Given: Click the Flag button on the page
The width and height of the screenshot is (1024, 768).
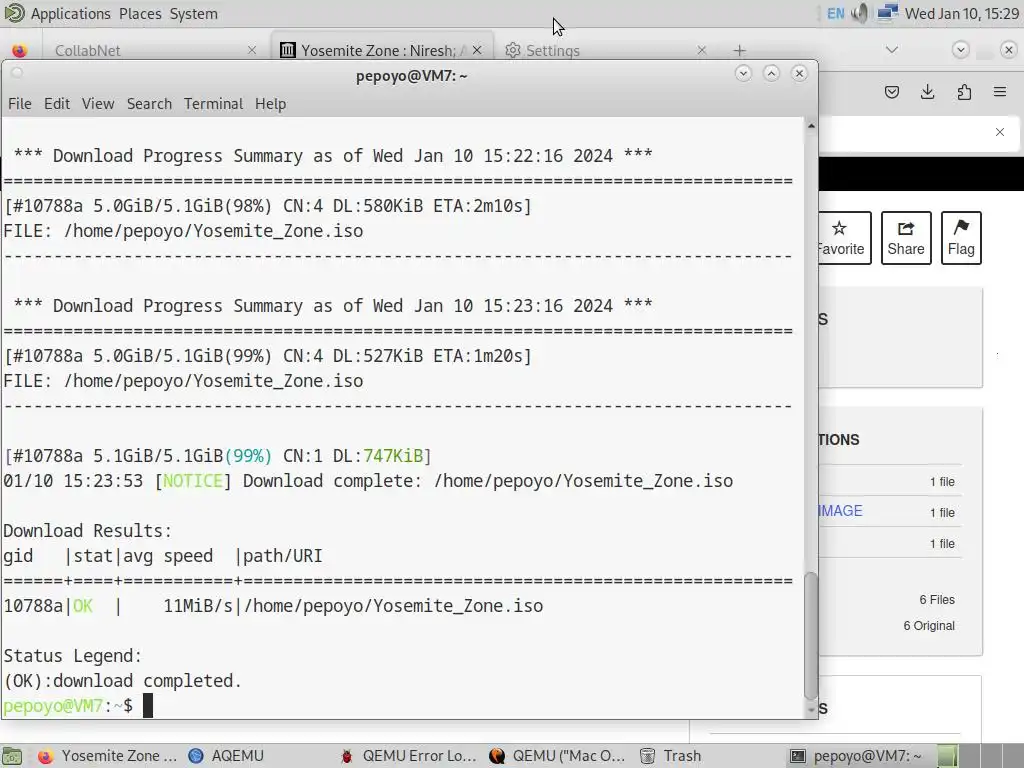Looking at the screenshot, I should [961, 238].
